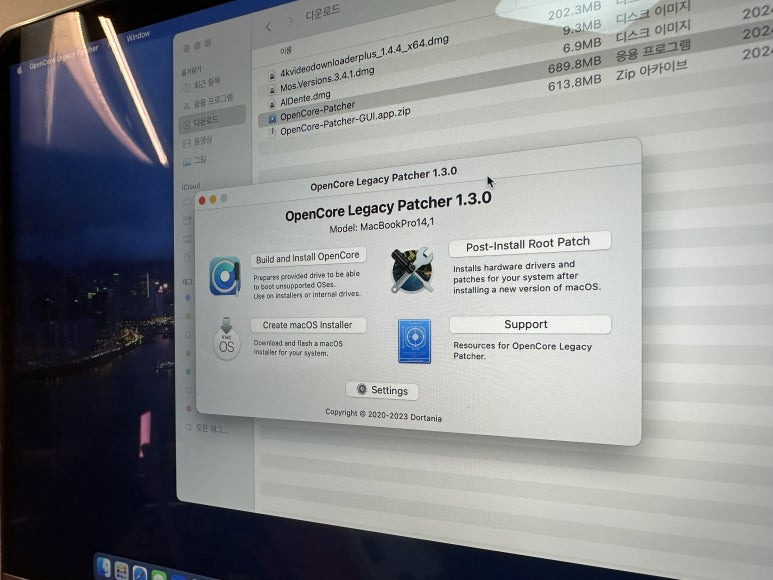Click the 다운로드 title in Finder toolbar
The width and height of the screenshot is (773, 580).
click(x=322, y=13)
